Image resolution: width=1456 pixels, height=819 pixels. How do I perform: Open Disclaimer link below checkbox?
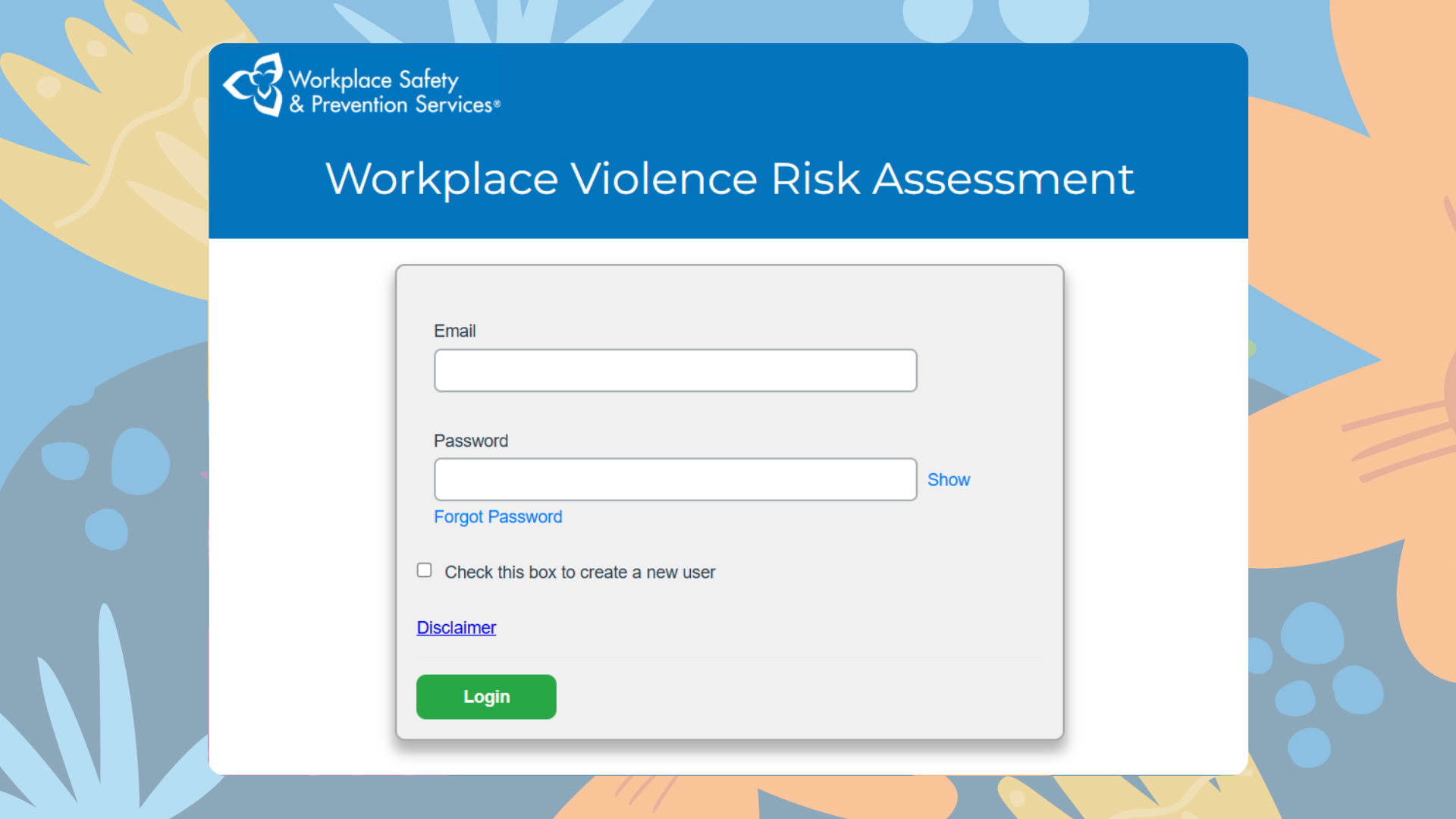[456, 627]
